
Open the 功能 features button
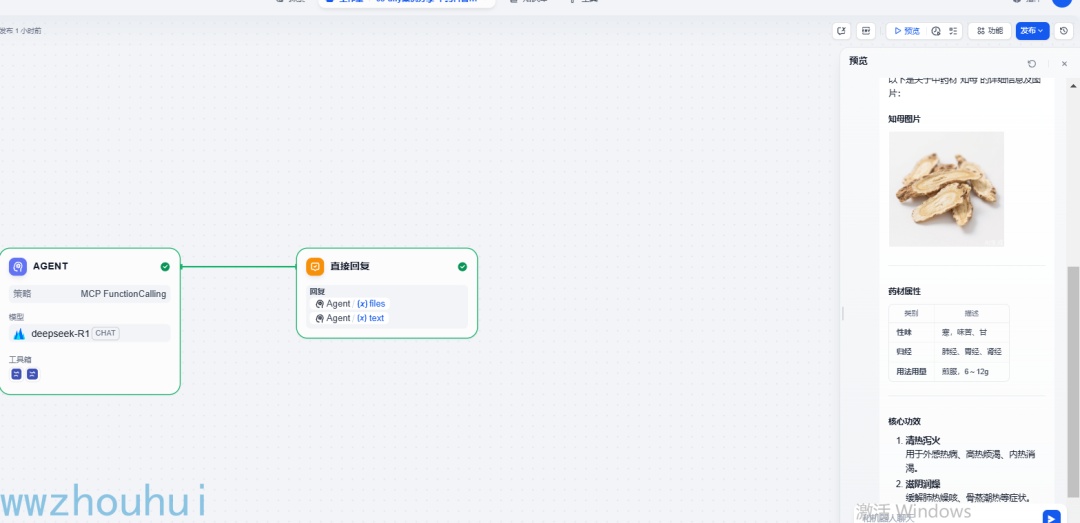click(x=990, y=31)
